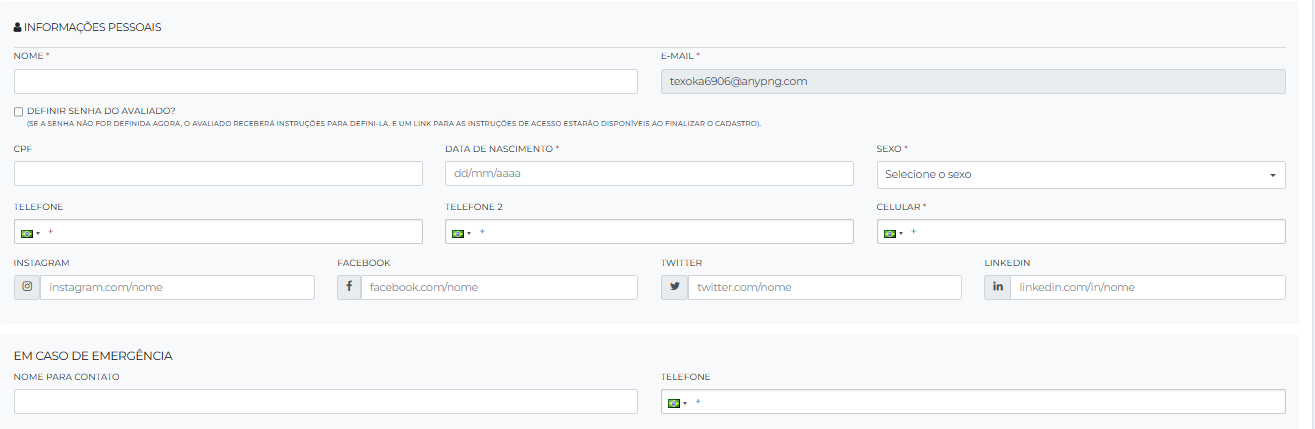Click the user icon beside Informações Pessoais

click(17, 27)
